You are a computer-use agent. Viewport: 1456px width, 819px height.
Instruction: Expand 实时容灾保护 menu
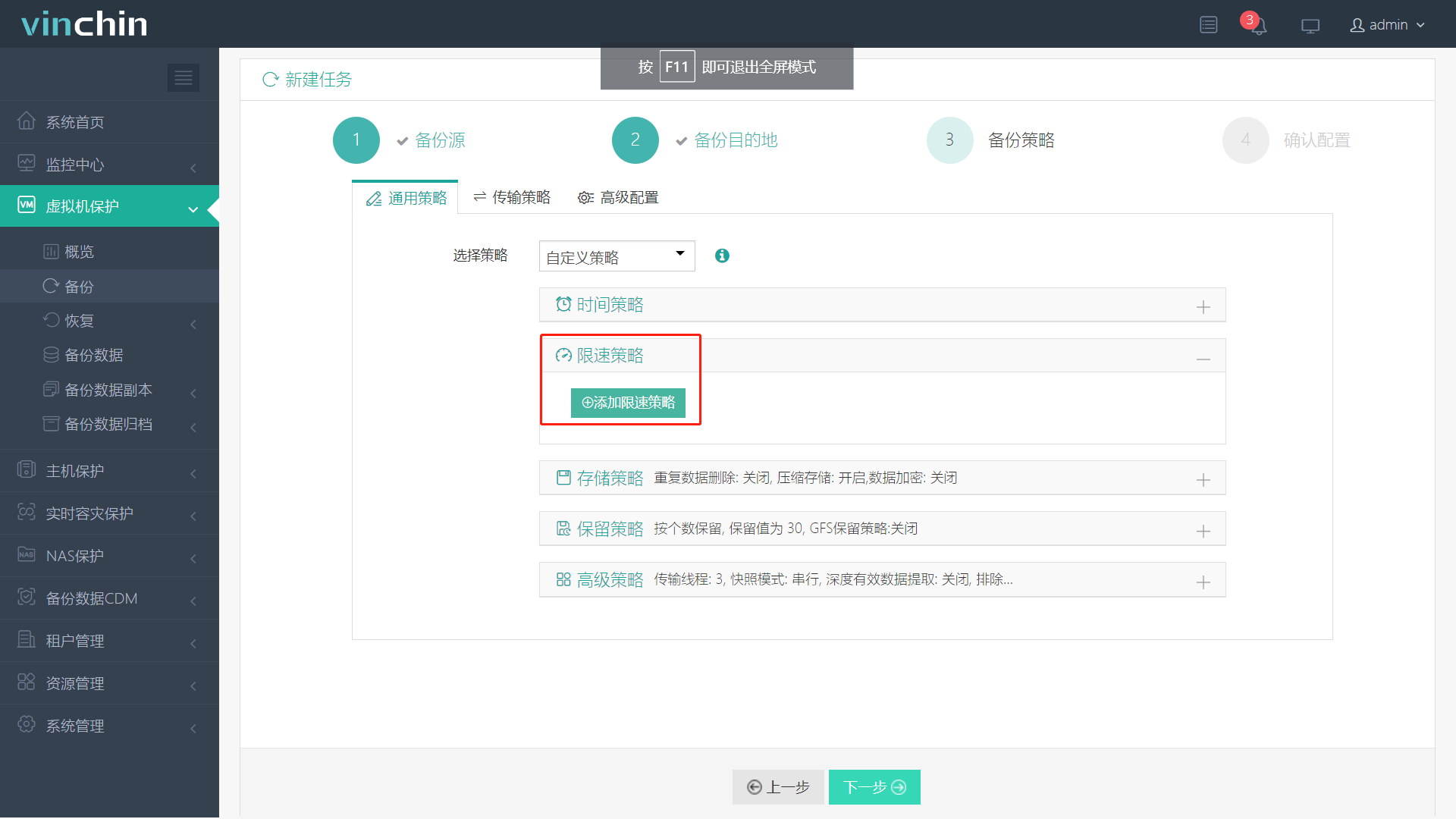coord(109,513)
